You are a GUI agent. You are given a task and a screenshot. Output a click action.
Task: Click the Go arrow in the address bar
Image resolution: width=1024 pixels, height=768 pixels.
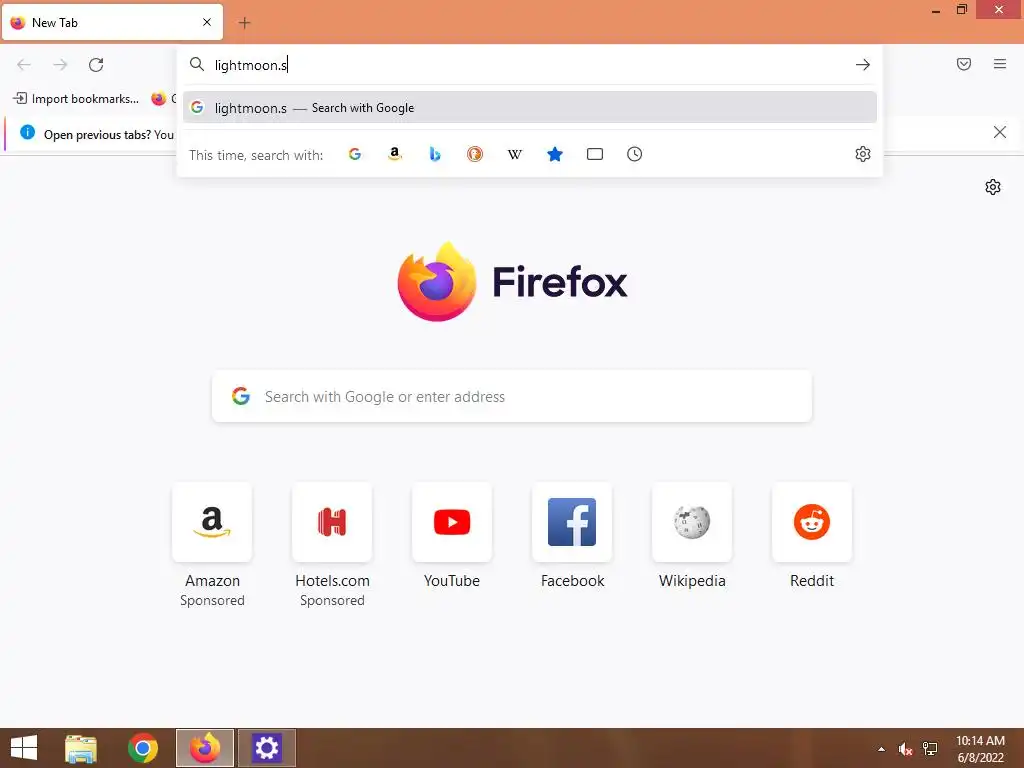(863, 65)
